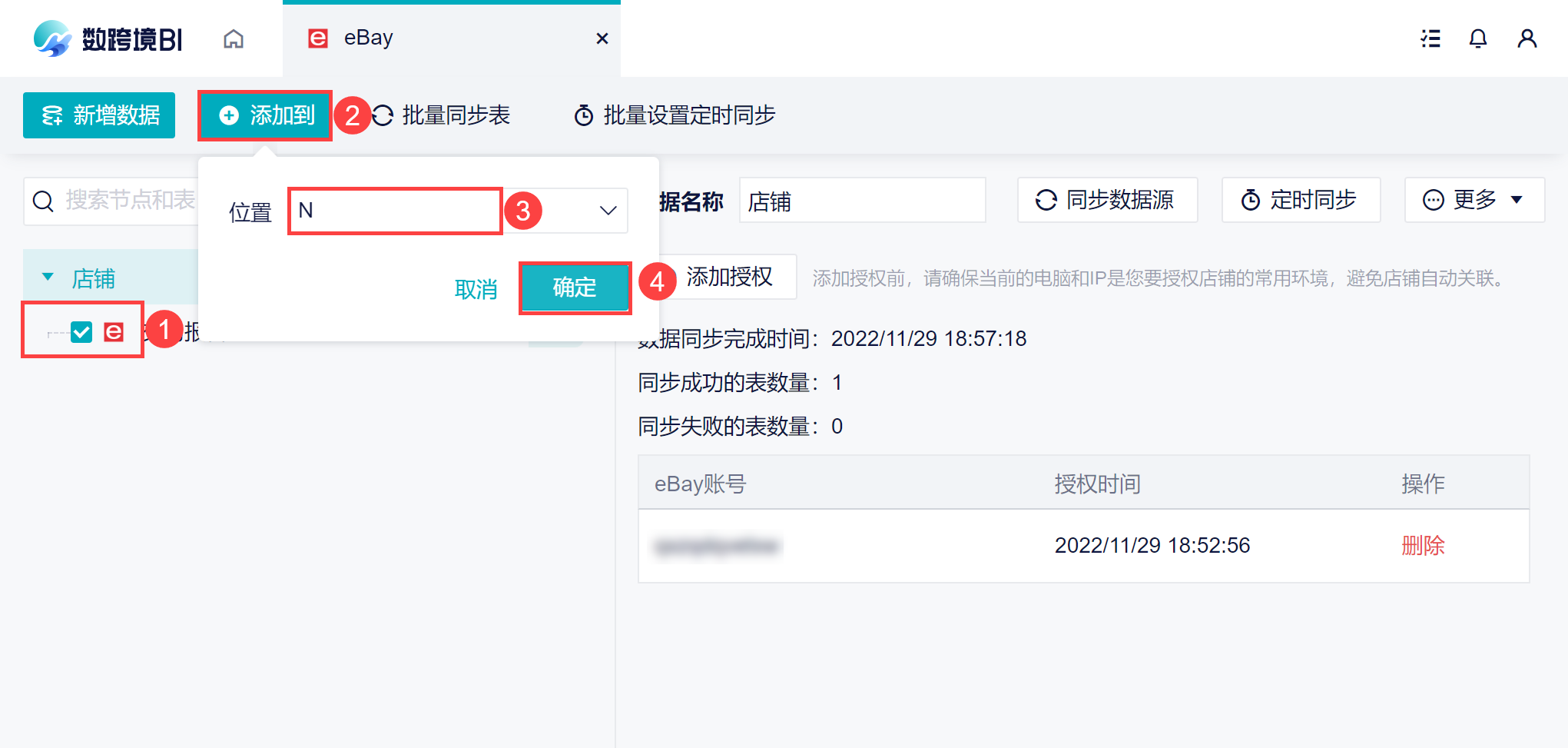The width and height of the screenshot is (1568, 748).
Task: Click 批量同步表
Action: point(441,115)
